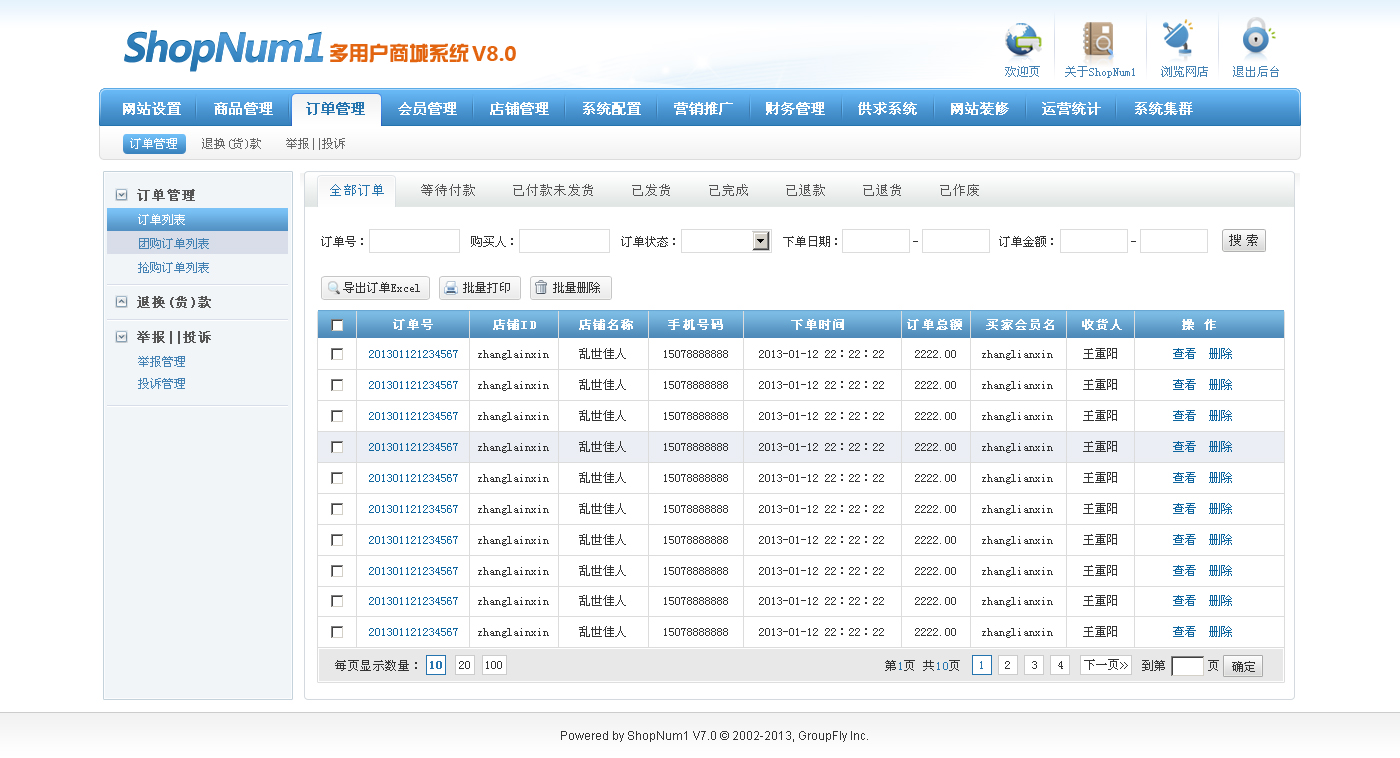Open the 运营统计 main menu
1400x758 pixels.
click(x=1071, y=109)
